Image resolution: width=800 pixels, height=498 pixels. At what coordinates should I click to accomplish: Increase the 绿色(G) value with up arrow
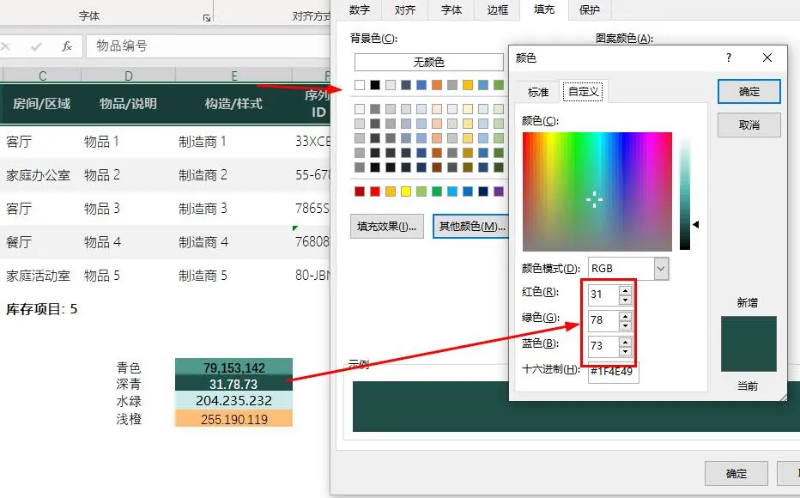click(x=625, y=315)
